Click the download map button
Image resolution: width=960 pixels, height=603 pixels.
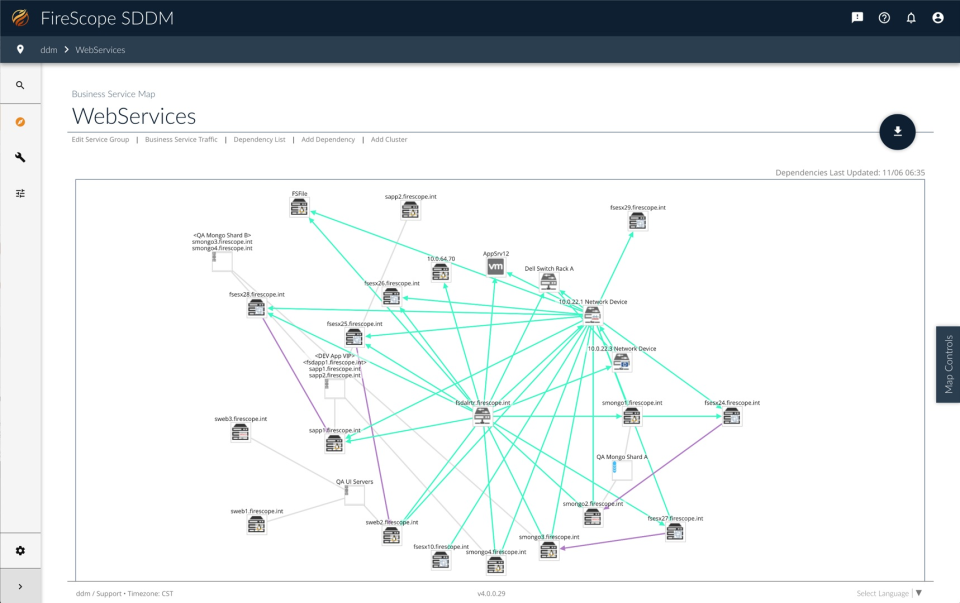898,132
